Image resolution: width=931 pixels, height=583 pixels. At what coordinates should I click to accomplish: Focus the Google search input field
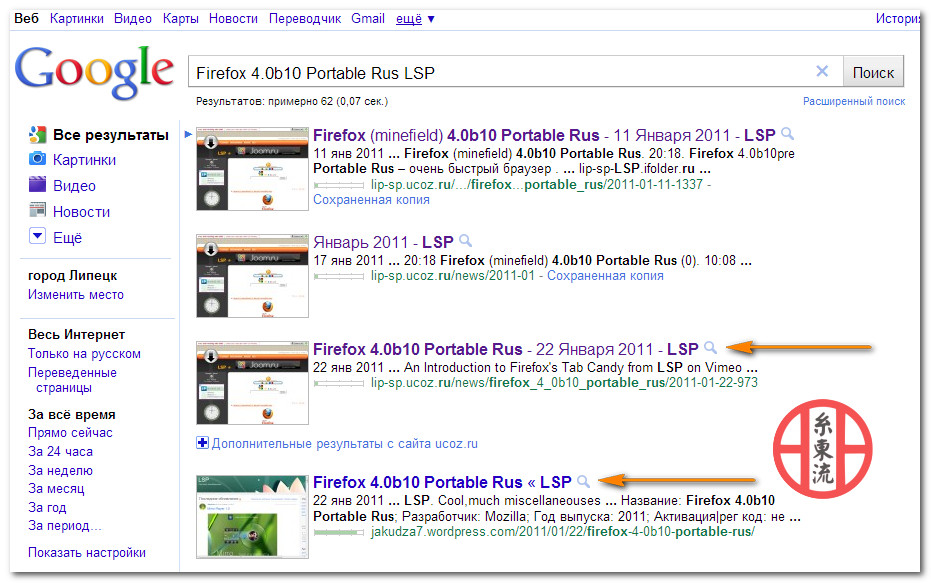click(515, 72)
